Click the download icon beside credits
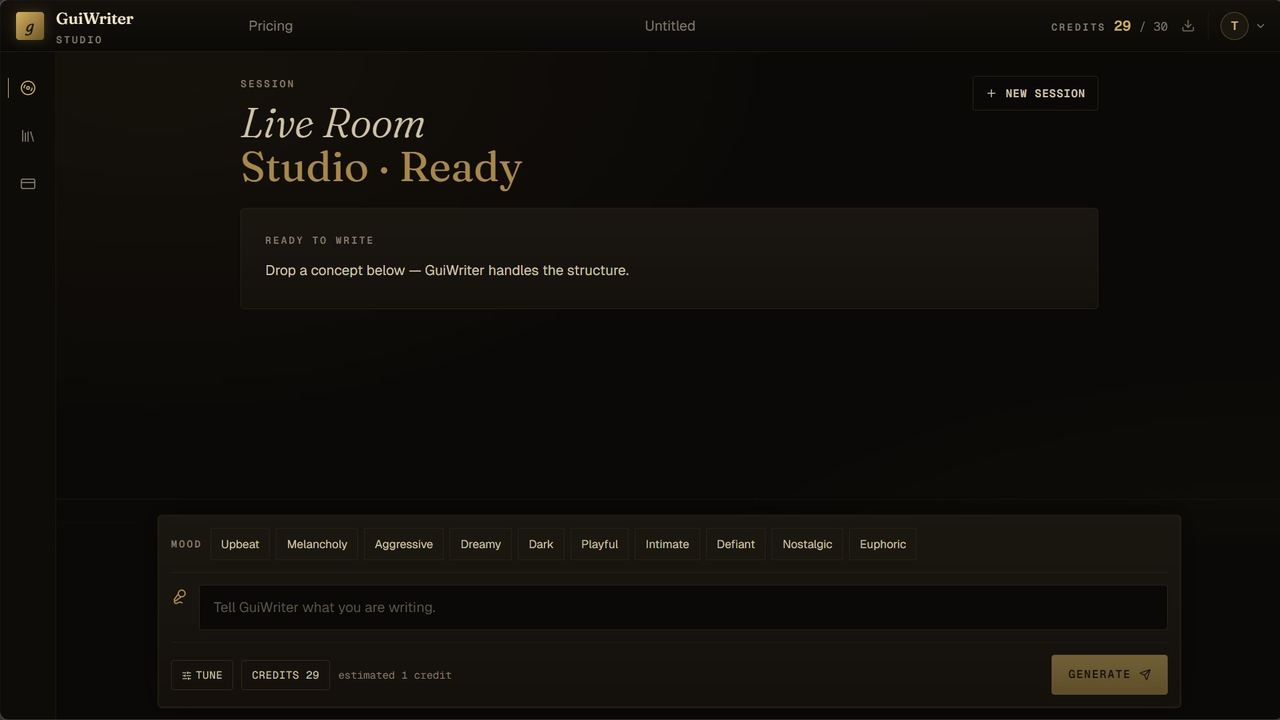This screenshot has height=720, width=1280. 1188,26
